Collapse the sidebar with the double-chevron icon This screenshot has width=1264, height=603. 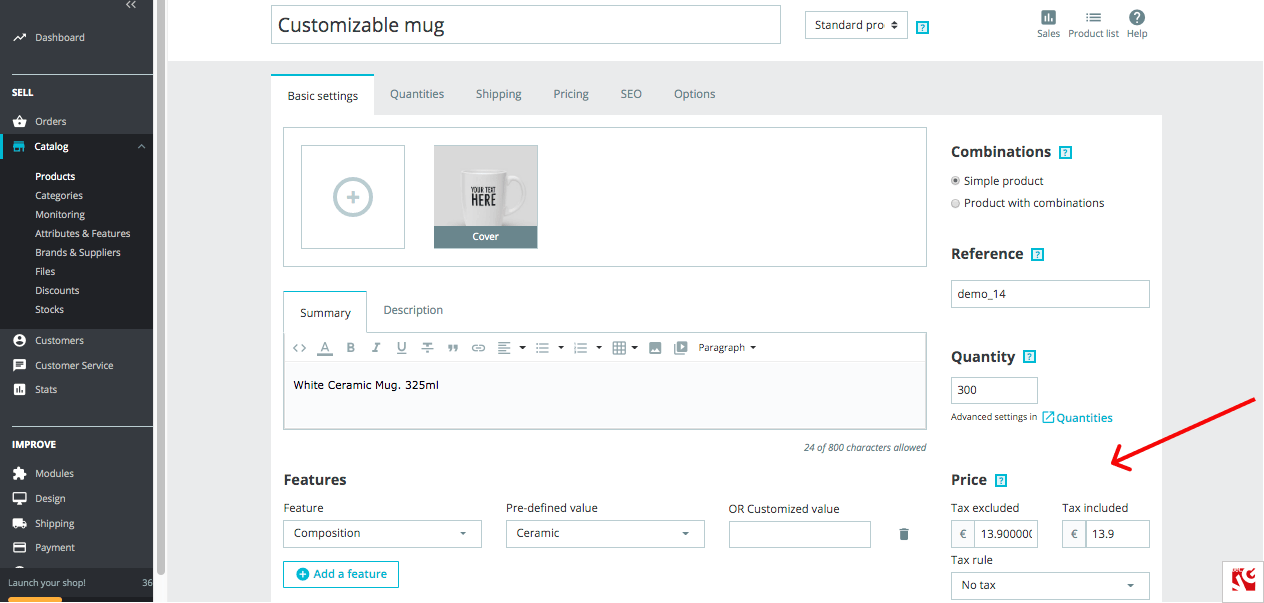pos(131,5)
